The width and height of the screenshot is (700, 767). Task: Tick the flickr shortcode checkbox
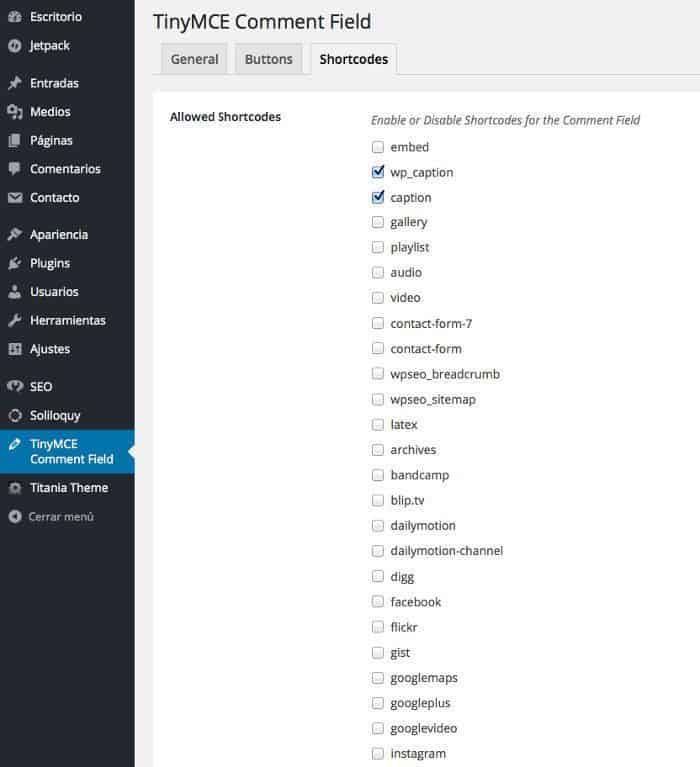click(x=378, y=627)
